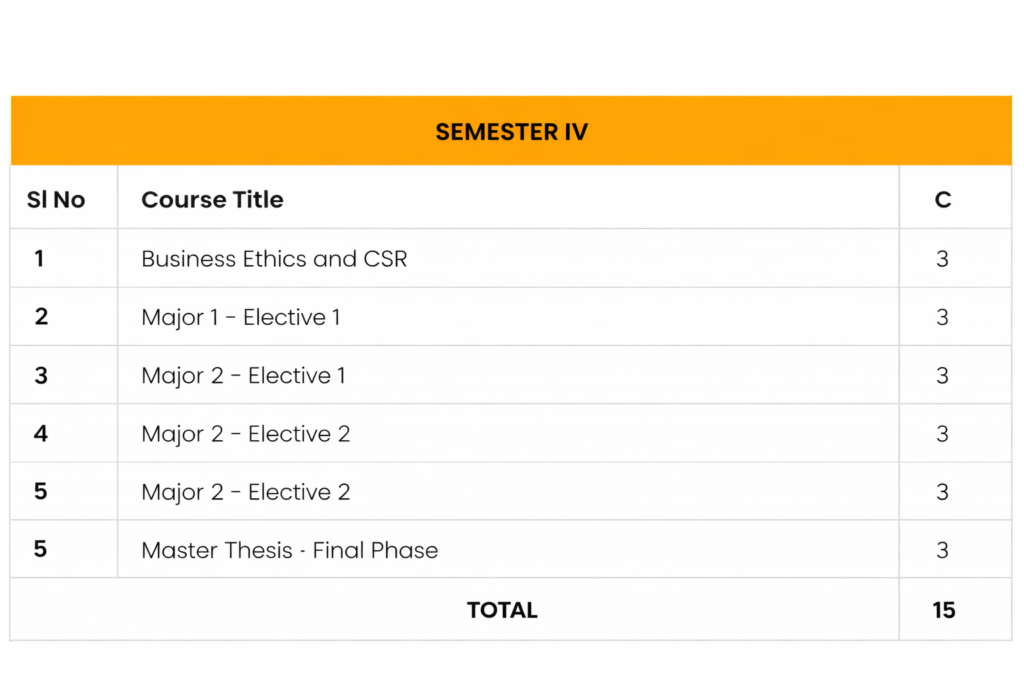Select serial number 1 cell
Image resolution: width=1024 pixels, height=683 pixels.
40,259
